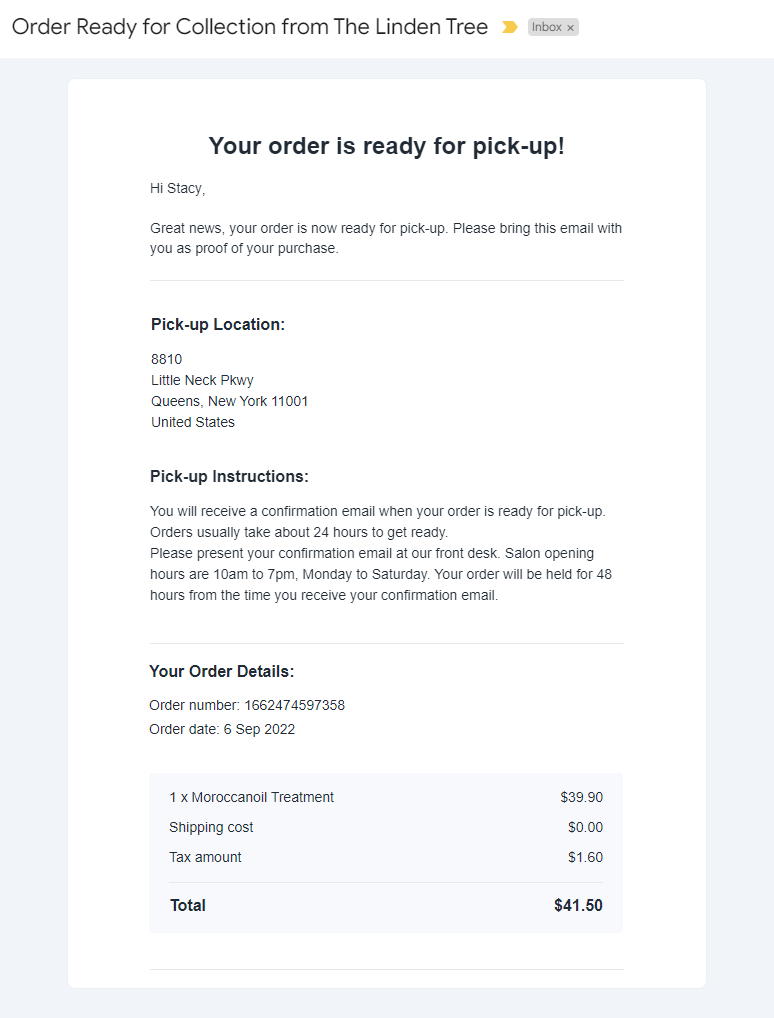
Task: Click the 'Your order is ready for pick-up!' heading
Action: pyautogui.click(x=386, y=146)
